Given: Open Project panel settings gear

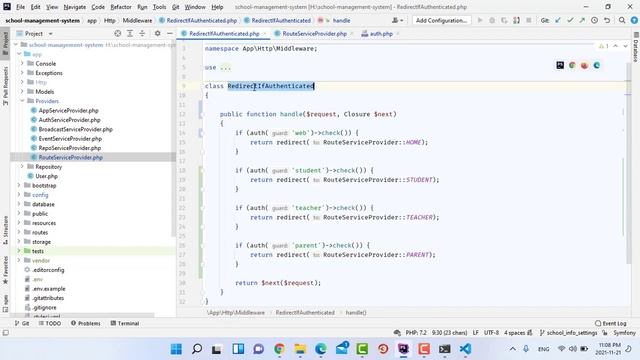Looking at the screenshot, I should point(158,33).
